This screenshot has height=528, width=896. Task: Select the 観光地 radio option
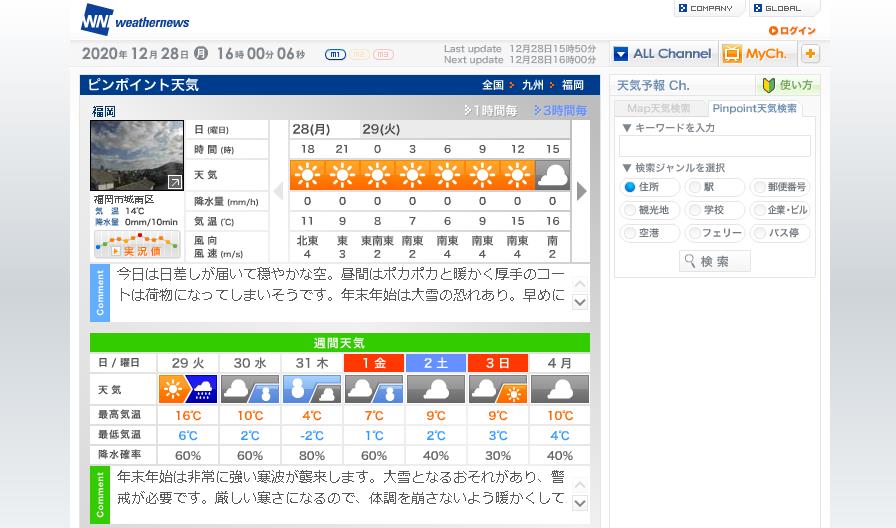[x=650, y=210]
